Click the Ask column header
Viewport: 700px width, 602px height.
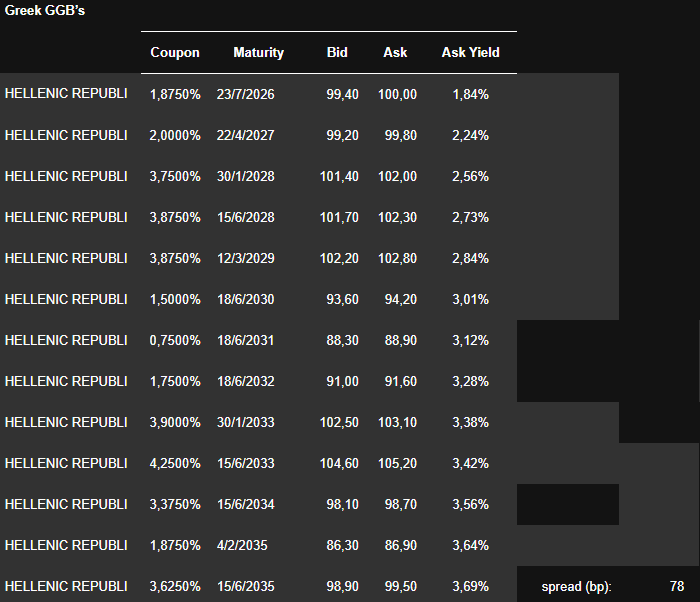point(395,52)
